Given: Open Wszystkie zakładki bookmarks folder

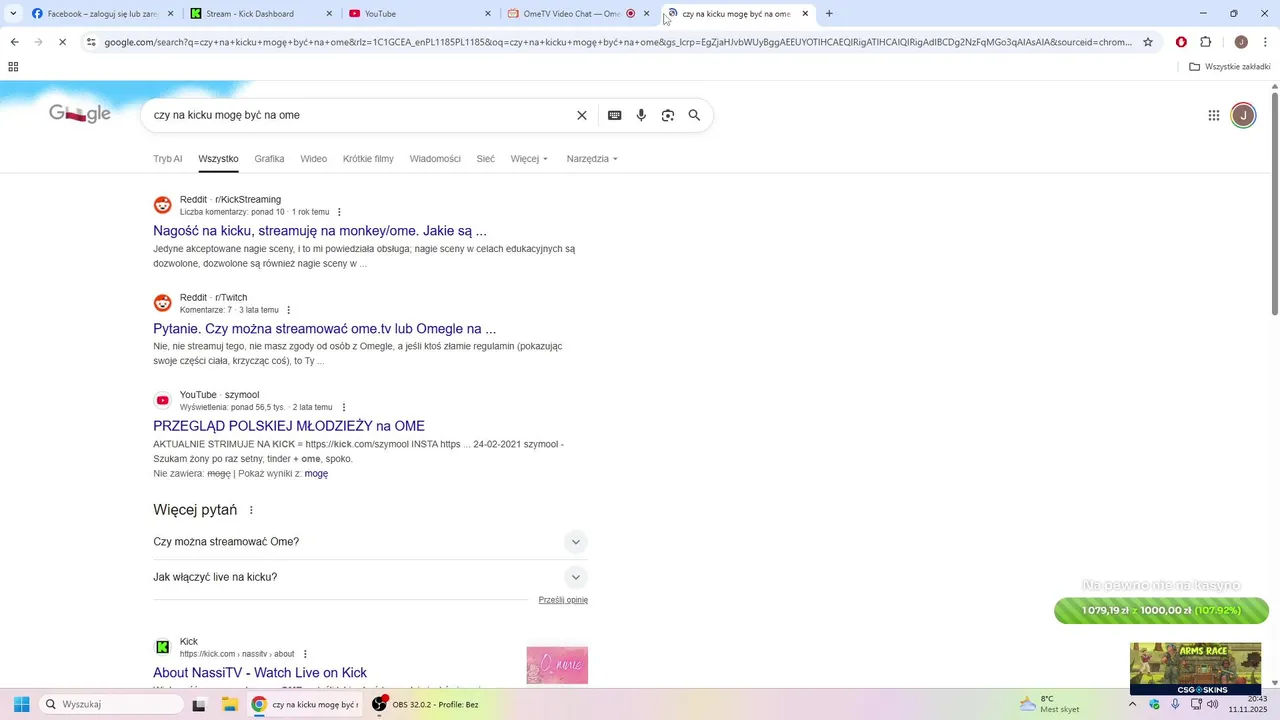Looking at the screenshot, I should (x=1230, y=67).
